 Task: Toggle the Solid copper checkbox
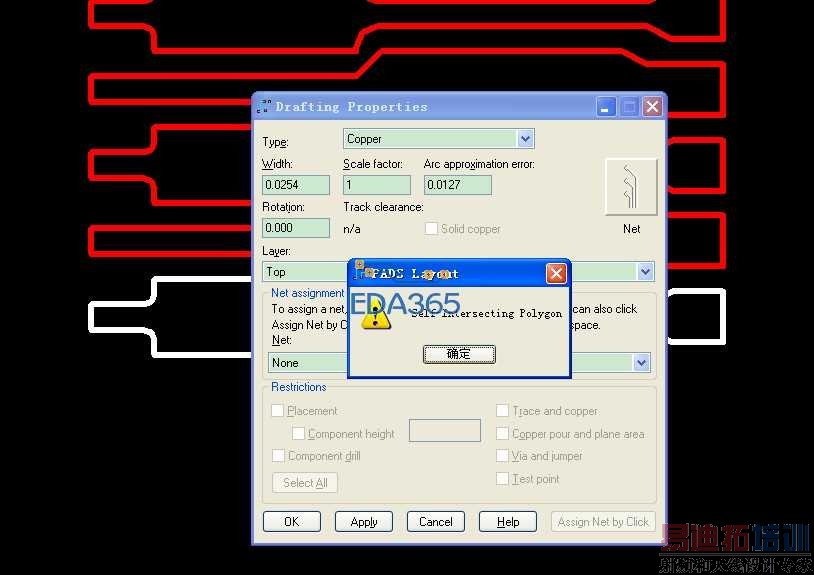click(x=431, y=229)
